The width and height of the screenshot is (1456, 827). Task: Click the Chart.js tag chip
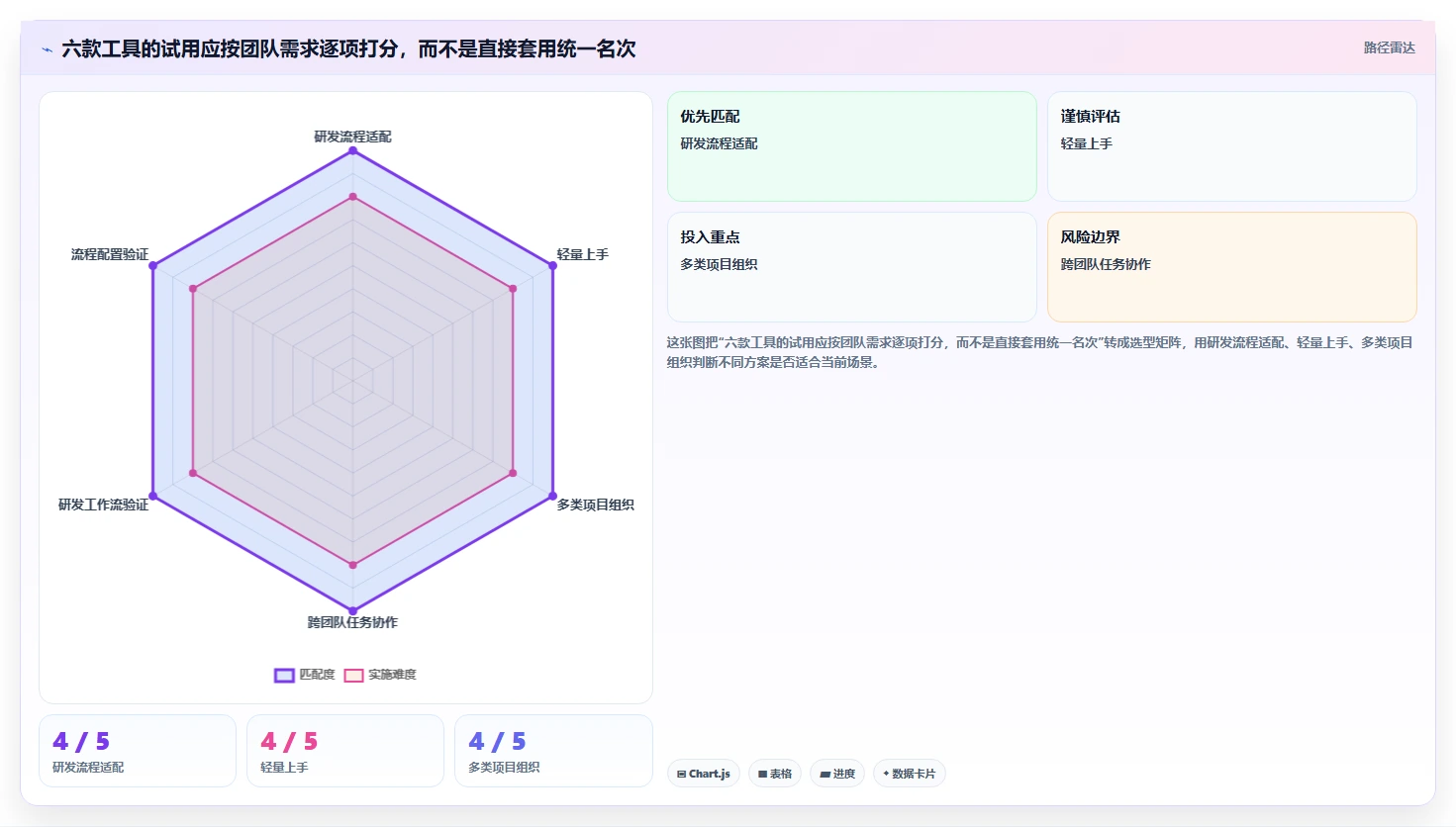(x=704, y=774)
